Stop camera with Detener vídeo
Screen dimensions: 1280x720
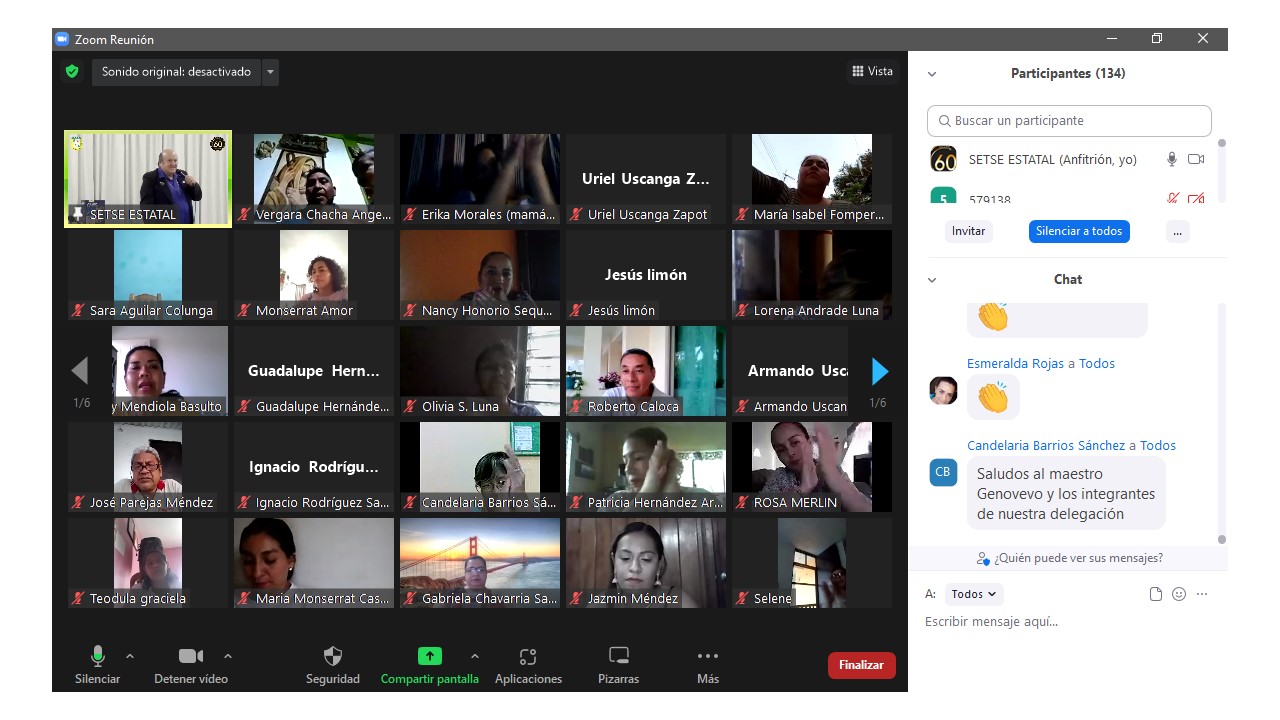click(x=190, y=657)
